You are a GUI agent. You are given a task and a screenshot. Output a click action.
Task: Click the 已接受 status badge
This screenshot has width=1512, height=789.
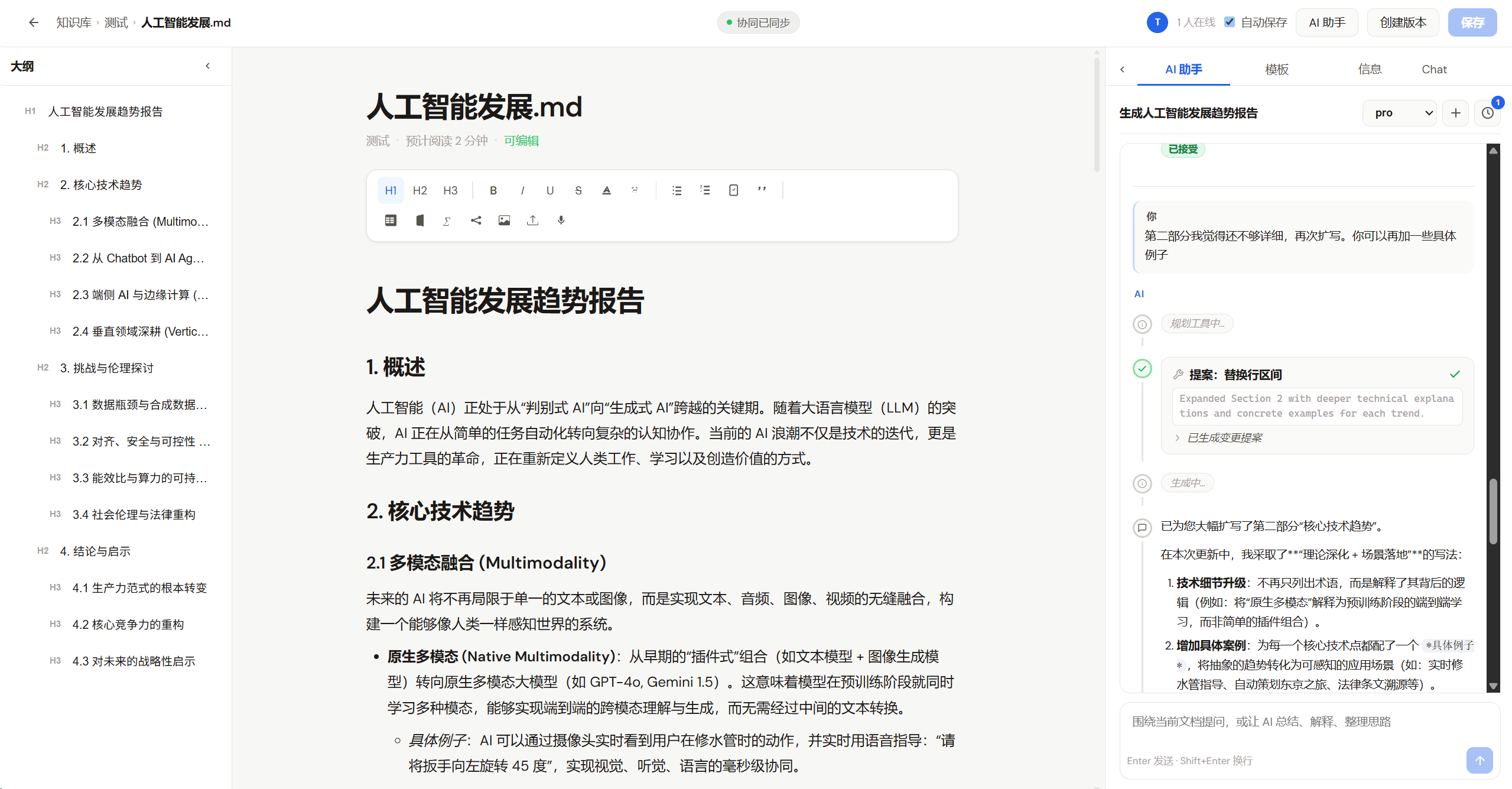point(1183,149)
